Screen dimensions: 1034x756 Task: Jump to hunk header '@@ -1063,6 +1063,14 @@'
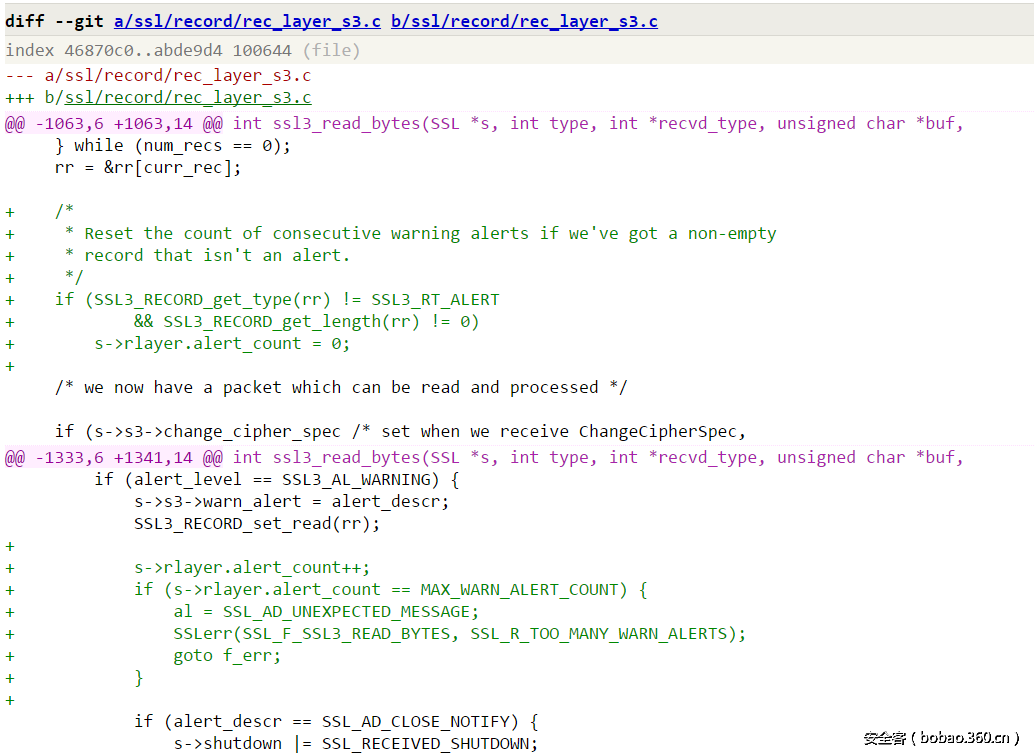click(x=114, y=123)
